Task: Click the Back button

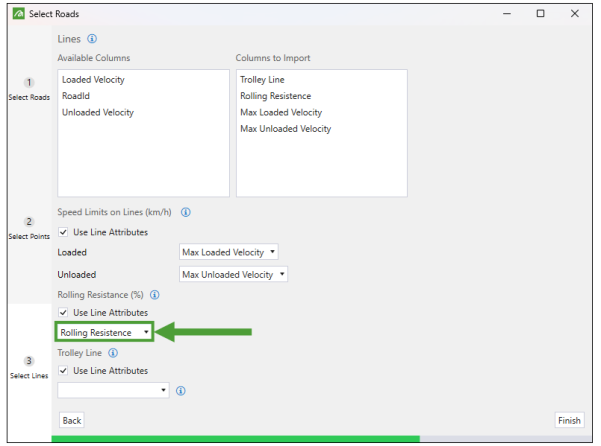Action: pos(72,420)
